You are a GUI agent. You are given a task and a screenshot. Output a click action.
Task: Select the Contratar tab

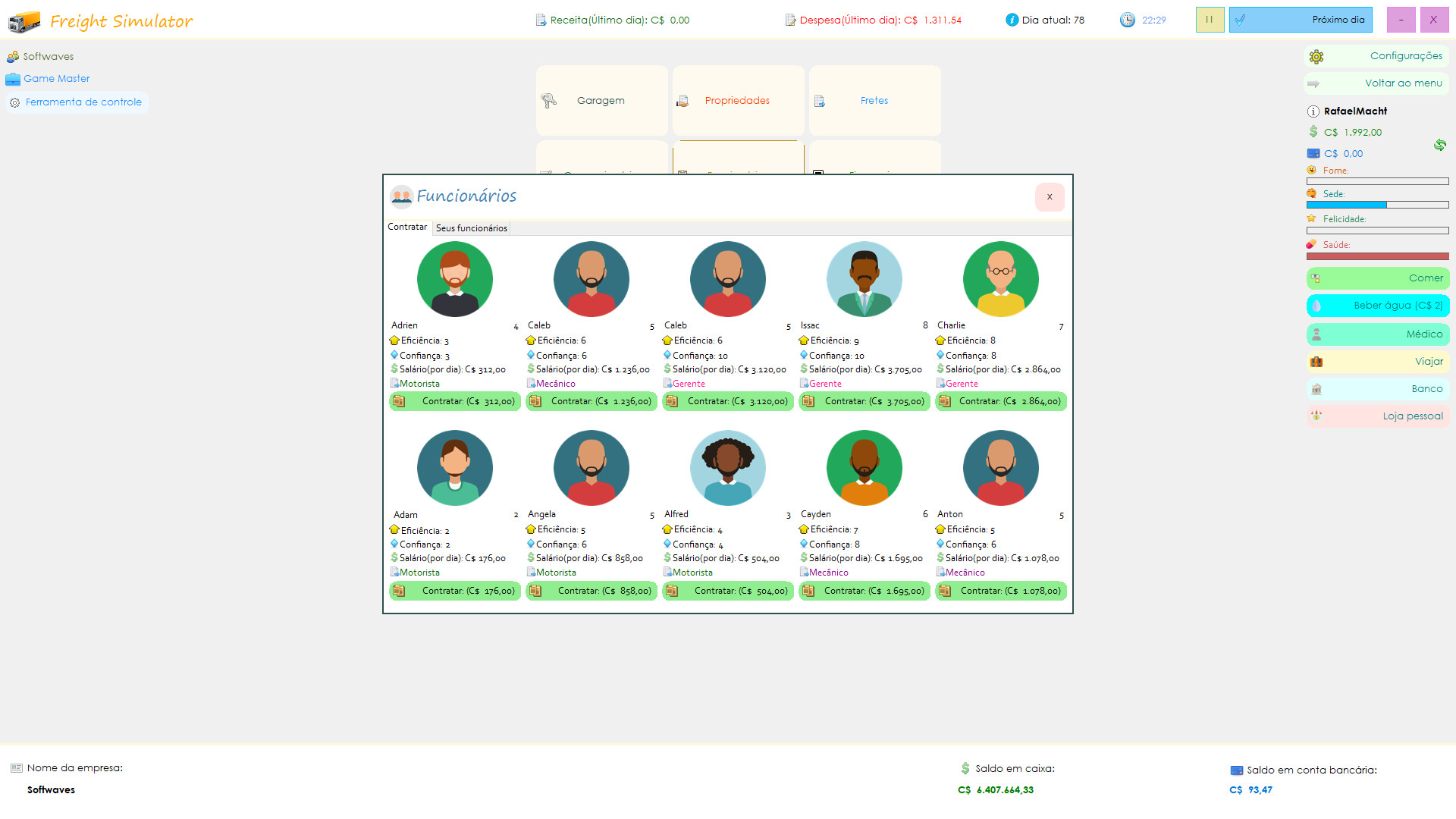point(407,227)
